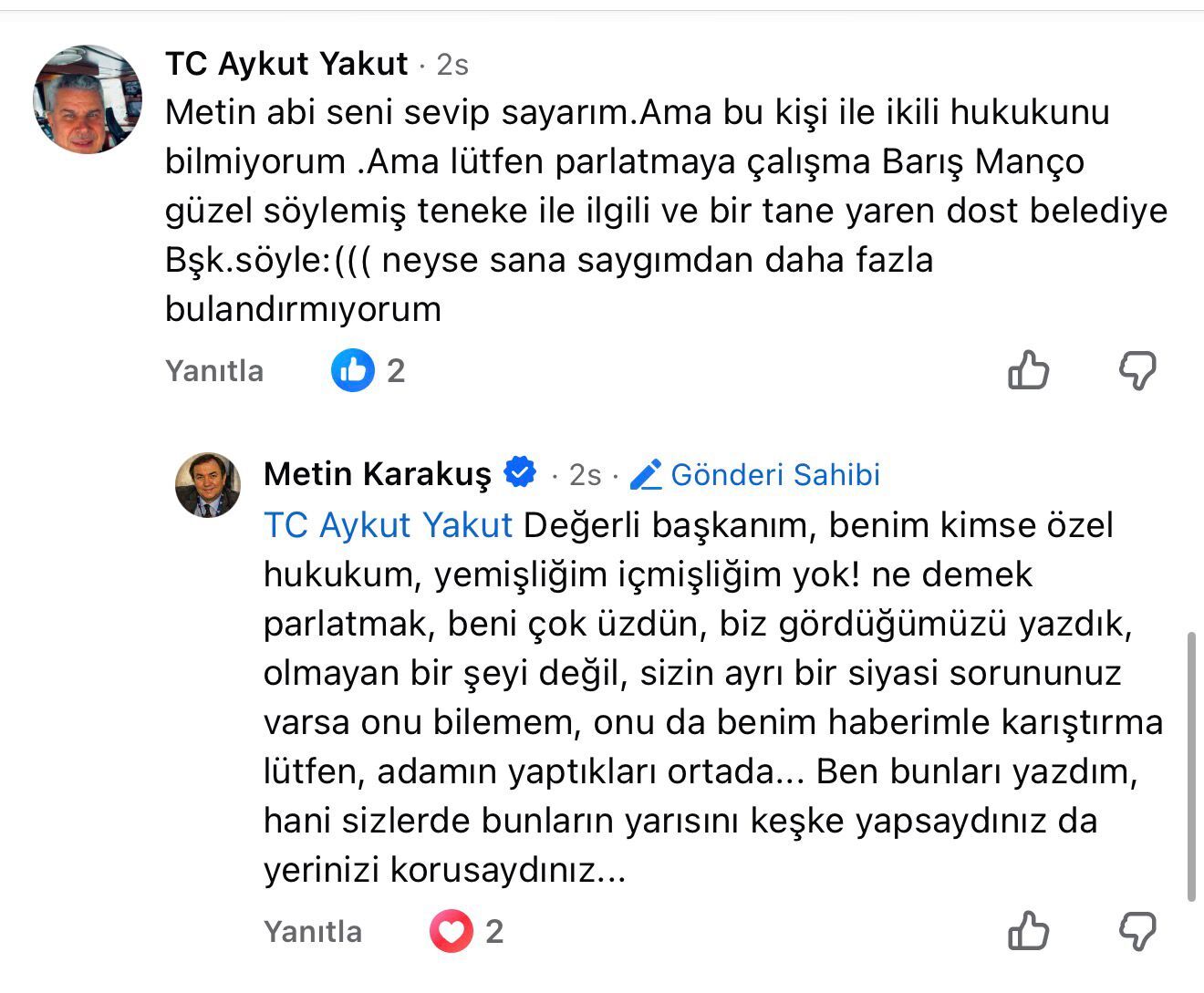The width and height of the screenshot is (1204, 993).
Task: Open red heart reaction on Metin's reply
Action: pos(451,931)
